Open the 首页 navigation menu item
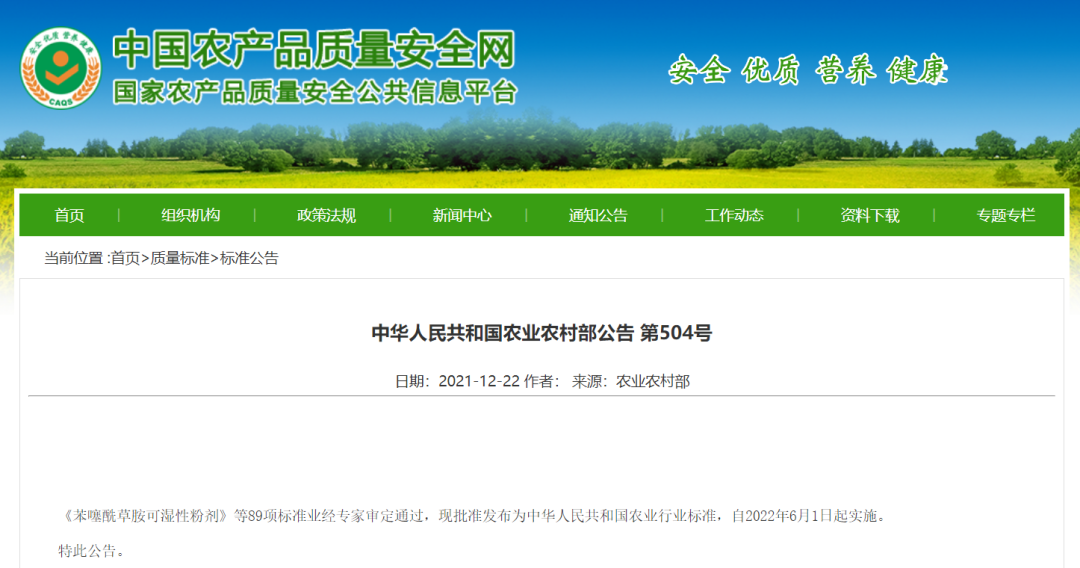The height and width of the screenshot is (568, 1080). point(69,215)
